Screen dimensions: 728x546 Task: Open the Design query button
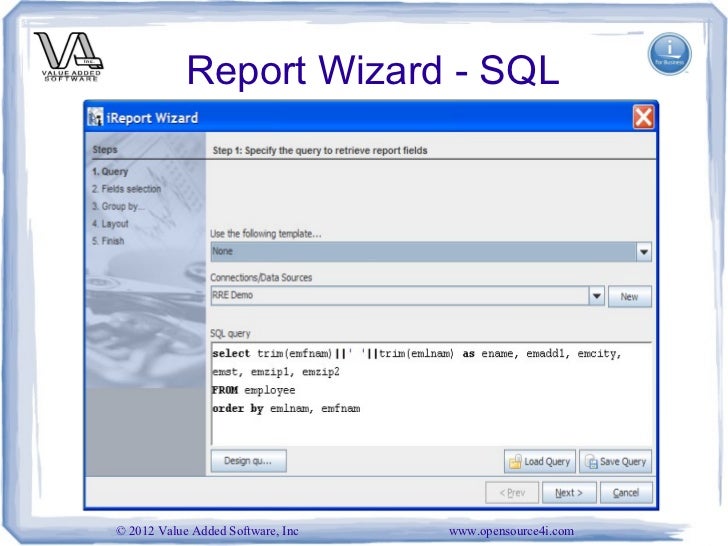[248, 461]
